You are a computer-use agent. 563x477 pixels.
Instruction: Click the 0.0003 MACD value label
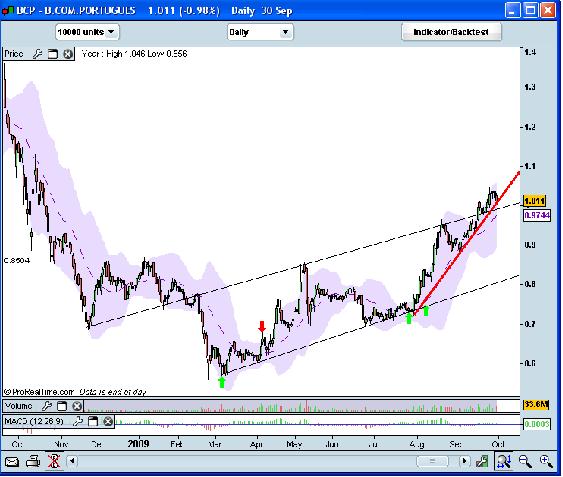pos(537,424)
